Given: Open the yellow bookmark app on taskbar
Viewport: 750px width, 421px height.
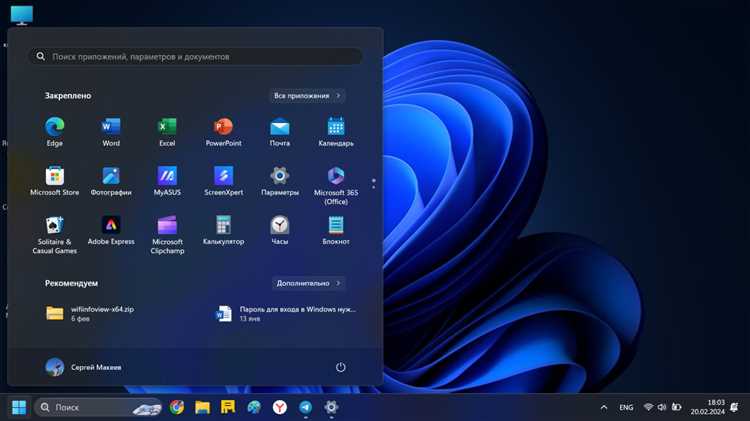Looking at the screenshot, I should pyautogui.click(x=228, y=407).
